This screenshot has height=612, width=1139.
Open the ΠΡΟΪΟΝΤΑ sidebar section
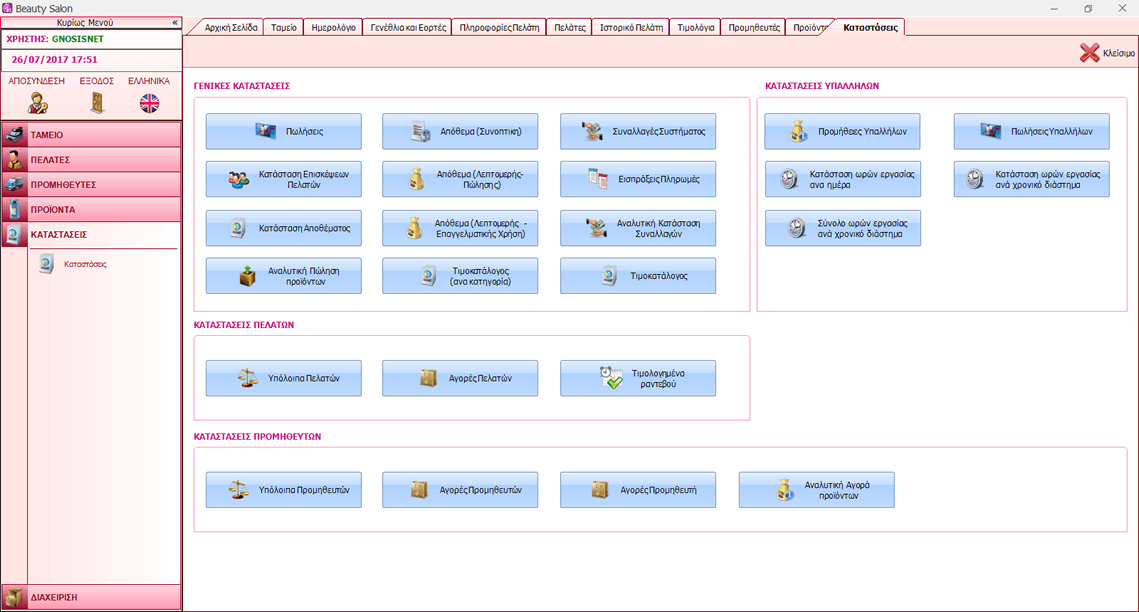tap(92, 210)
